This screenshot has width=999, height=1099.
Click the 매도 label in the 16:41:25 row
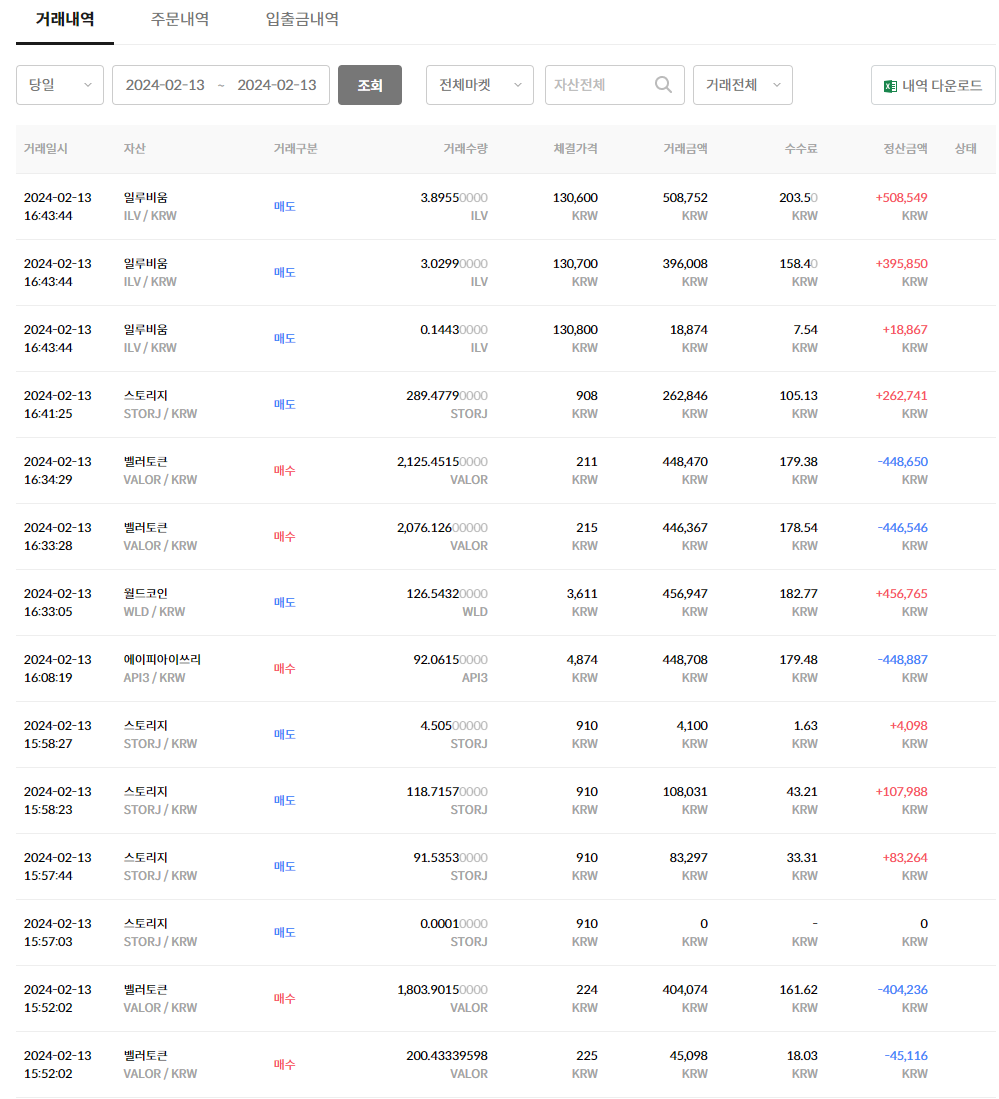coord(285,404)
